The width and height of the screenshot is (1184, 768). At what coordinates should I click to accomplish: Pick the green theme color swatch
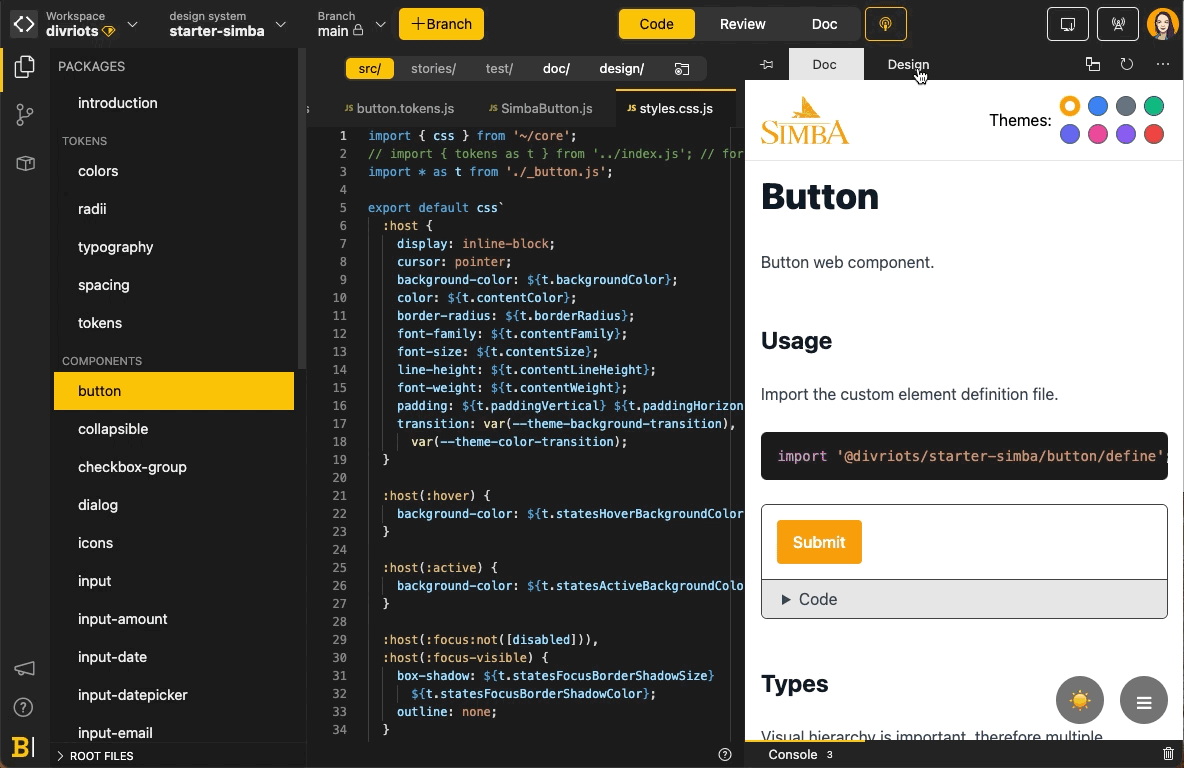(1154, 106)
